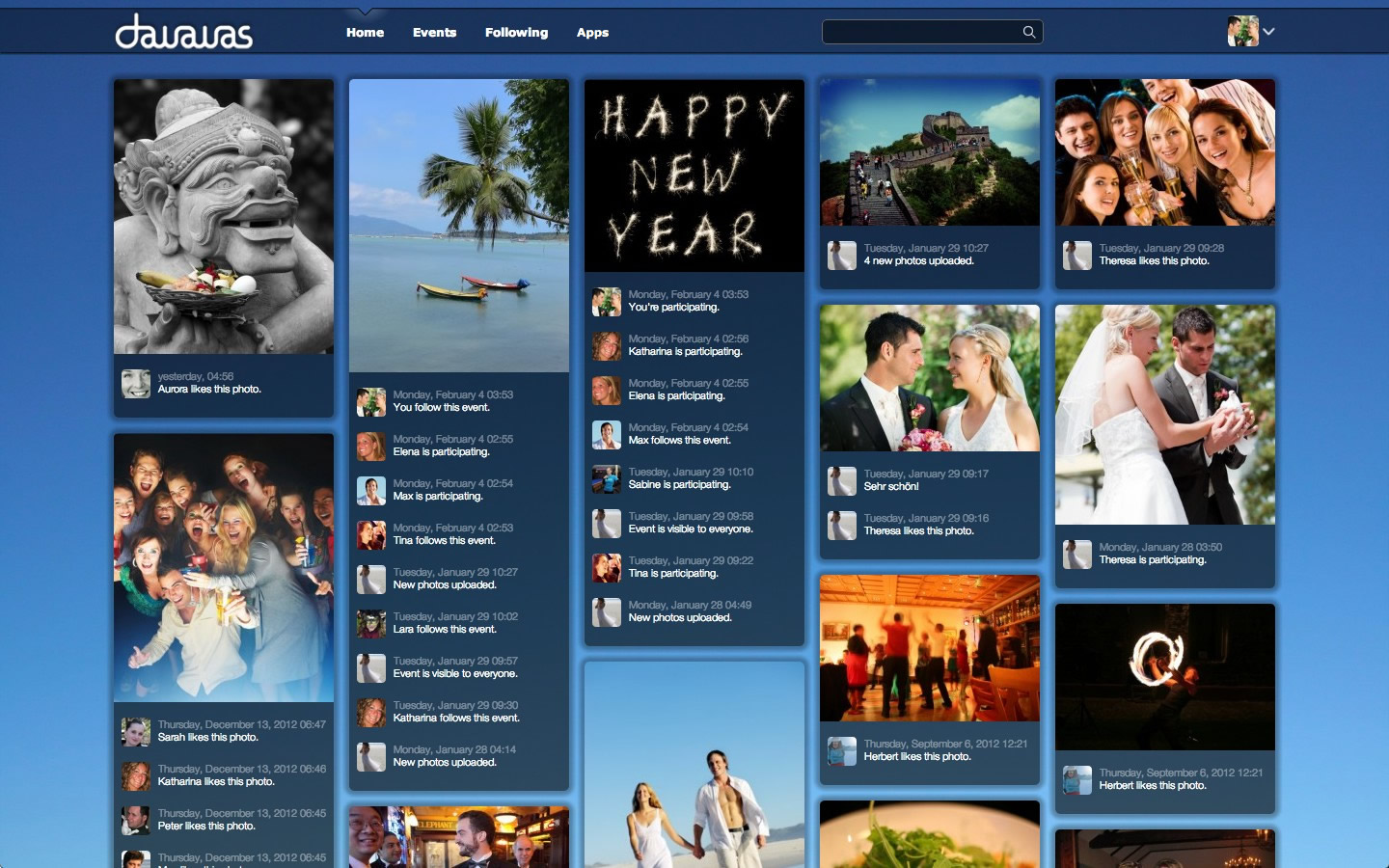The height and width of the screenshot is (868, 1389).
Task: Click avatar next to 'Aurora likes this photo'
Action: tap(136, 384)
